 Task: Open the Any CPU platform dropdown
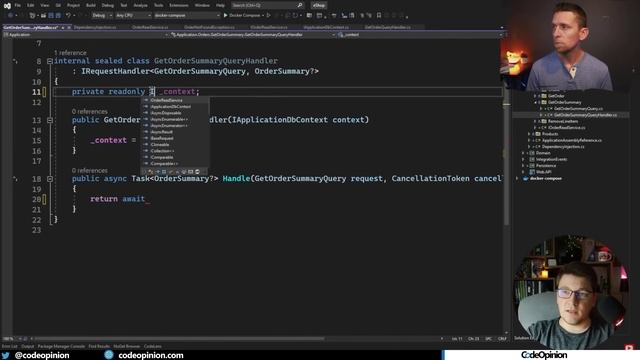point(133,16)
